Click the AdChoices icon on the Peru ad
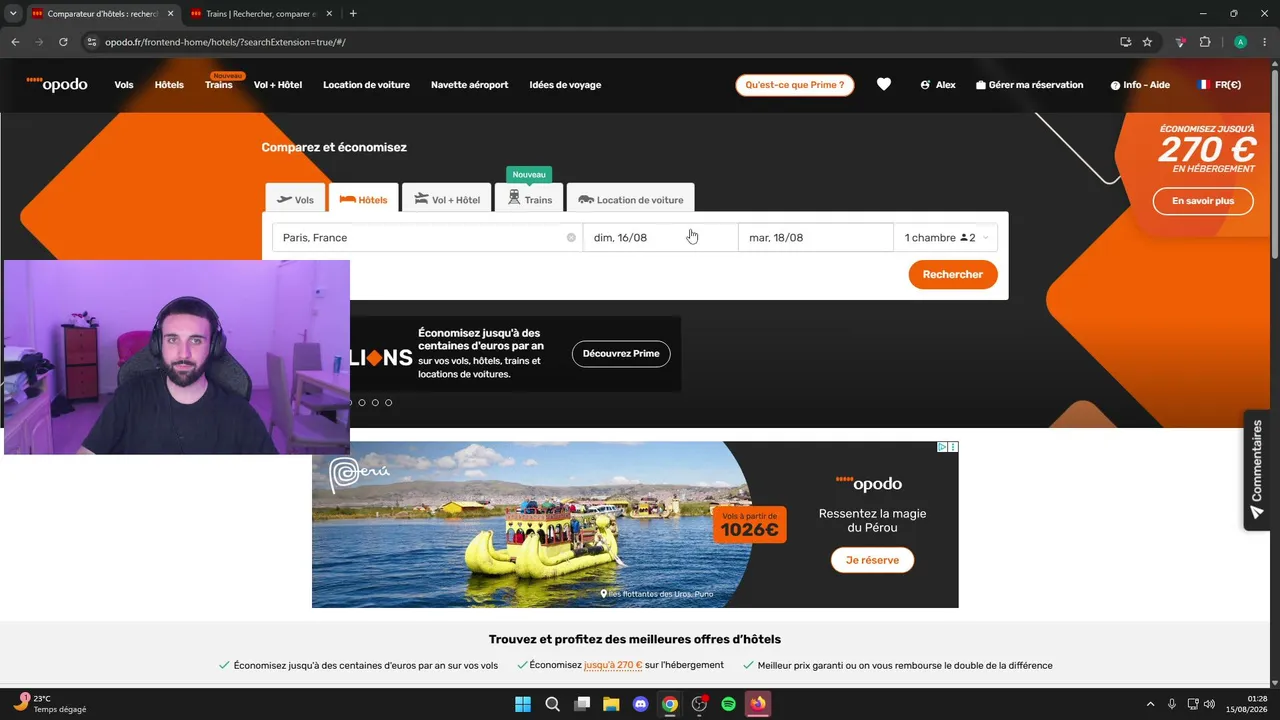The height and width of the screenshot is (720, 1280). click(x=942, y=447)
